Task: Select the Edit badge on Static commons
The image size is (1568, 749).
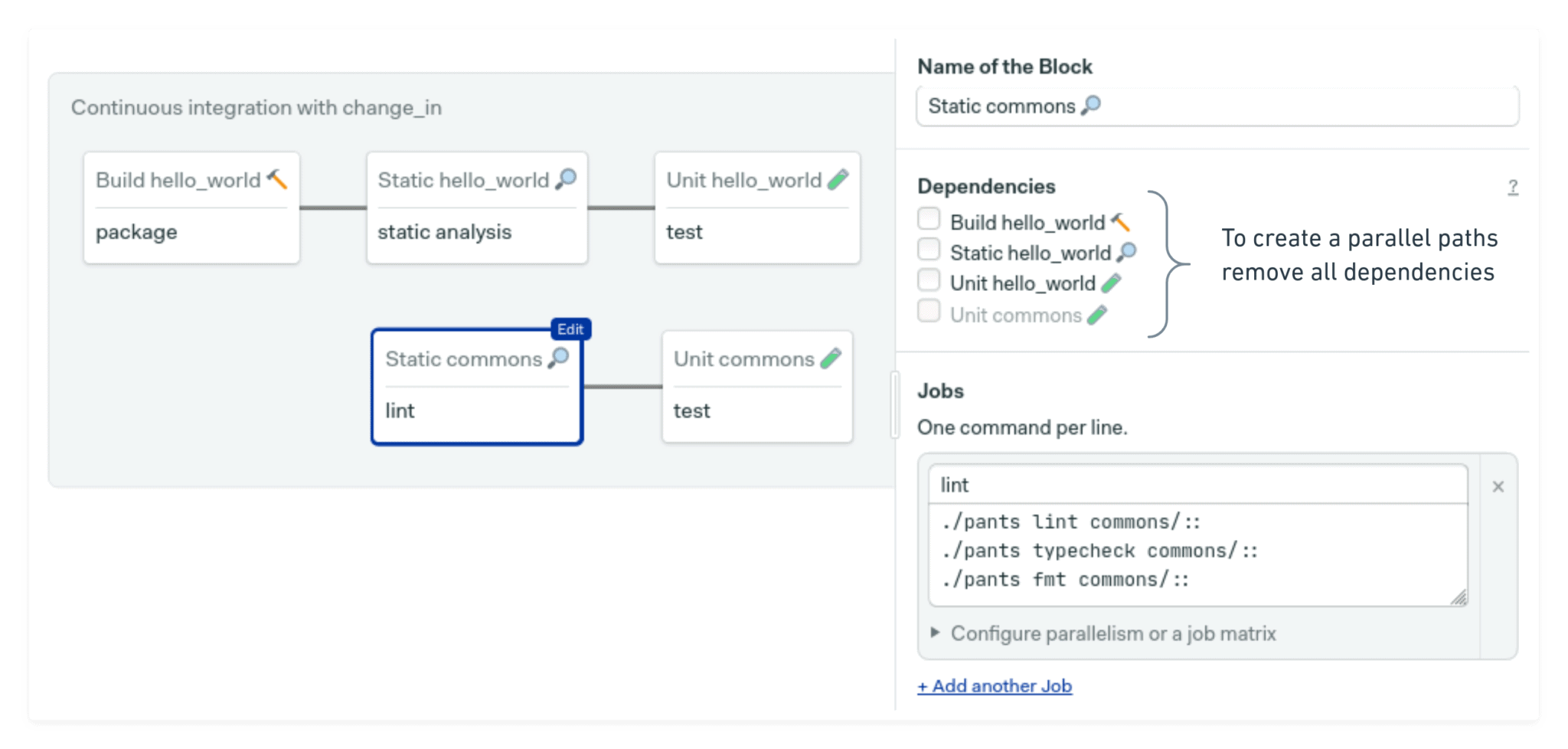Action: [x=571, y=329]
